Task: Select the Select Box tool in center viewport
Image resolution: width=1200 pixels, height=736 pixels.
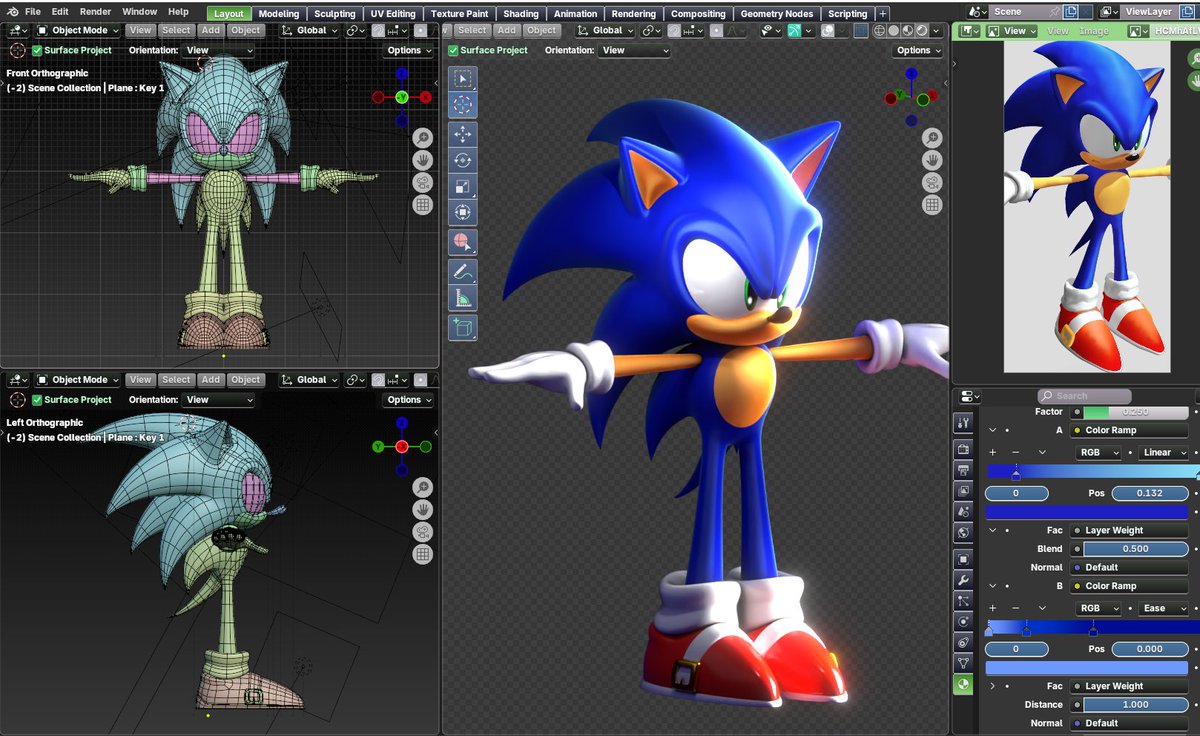Action: [x=462, y=79]
